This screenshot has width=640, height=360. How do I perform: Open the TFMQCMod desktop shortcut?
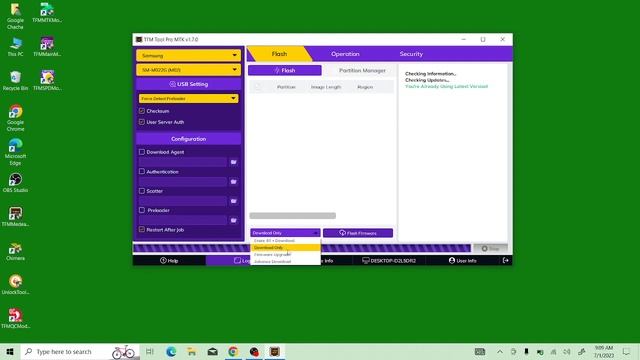pyautogui.click(x=15, y=319)
